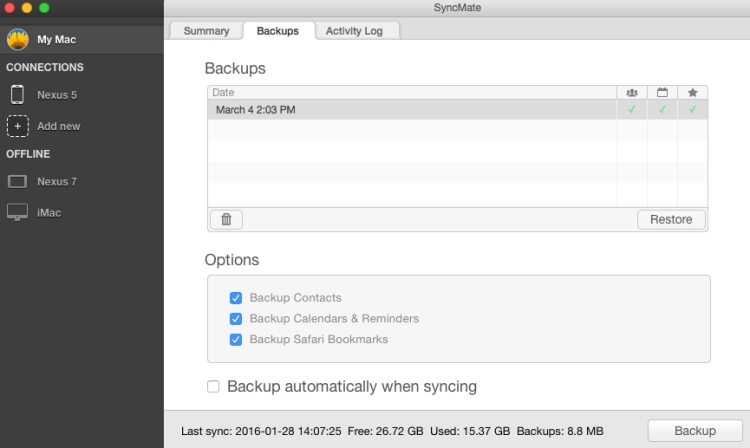Delete the selected backup with the trash icon
Screen dimensions: 750x448
(226, 219)
